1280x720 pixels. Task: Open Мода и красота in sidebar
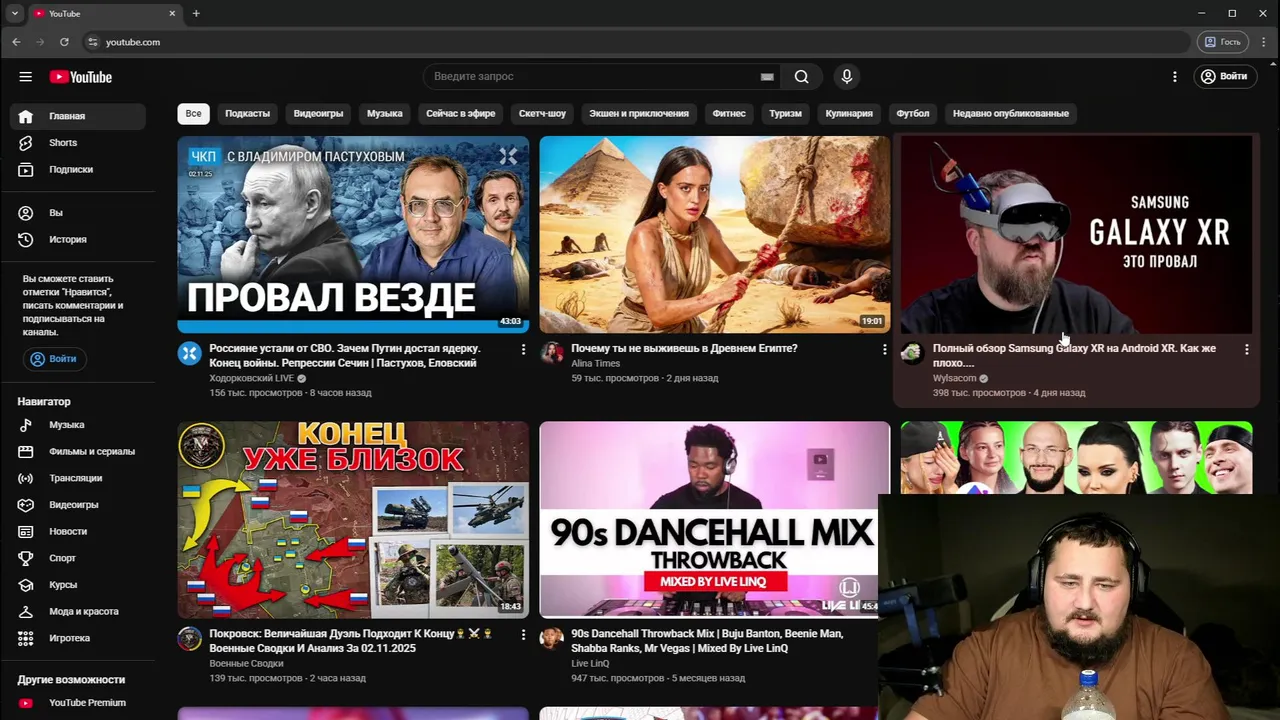[78, 611]
